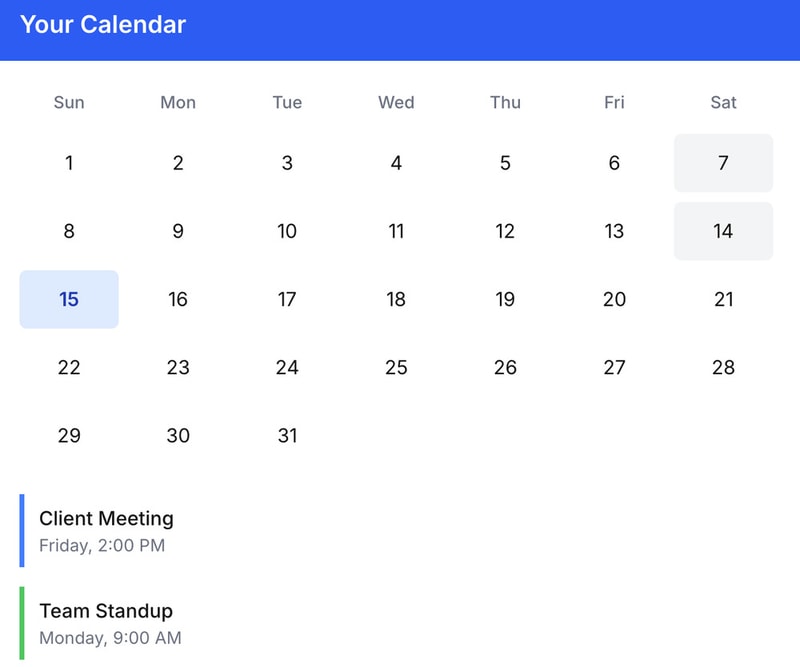Choose the 31st on the calendar
Image resolution: width=800 pixels, height=667 pixels.
click(287, 435)
